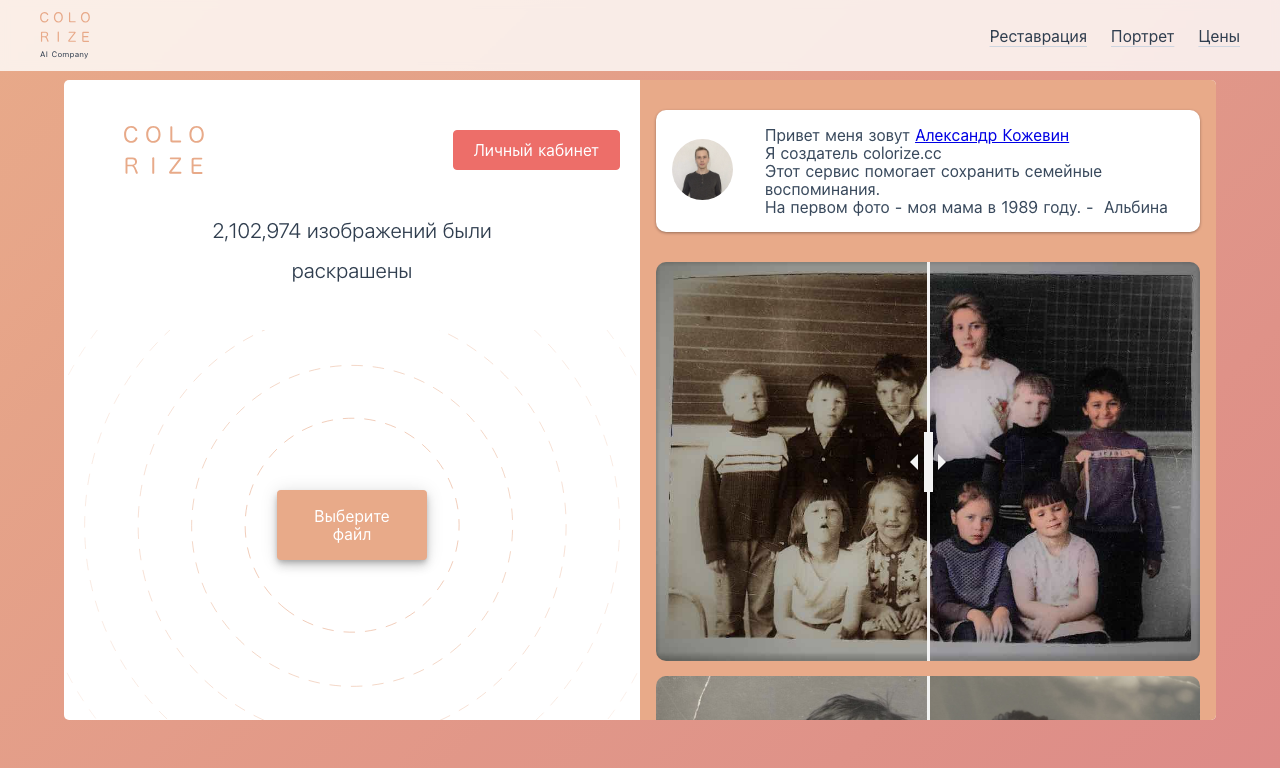Click the Я создатель colorize.cc intro text
The width and height of the screenshot is (1280, 768).
click(x=853, y=153)
